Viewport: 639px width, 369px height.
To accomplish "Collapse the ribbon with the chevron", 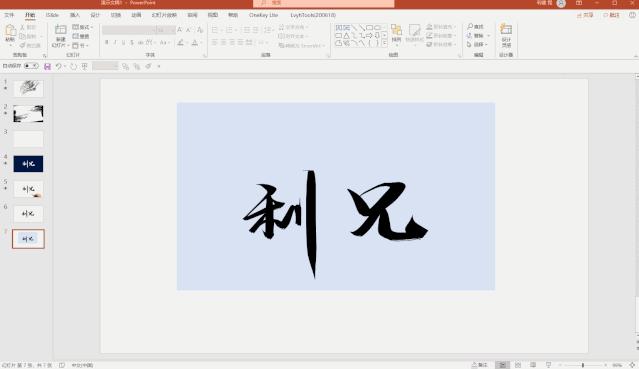I will pyautogui.click(x=635, y=56).
